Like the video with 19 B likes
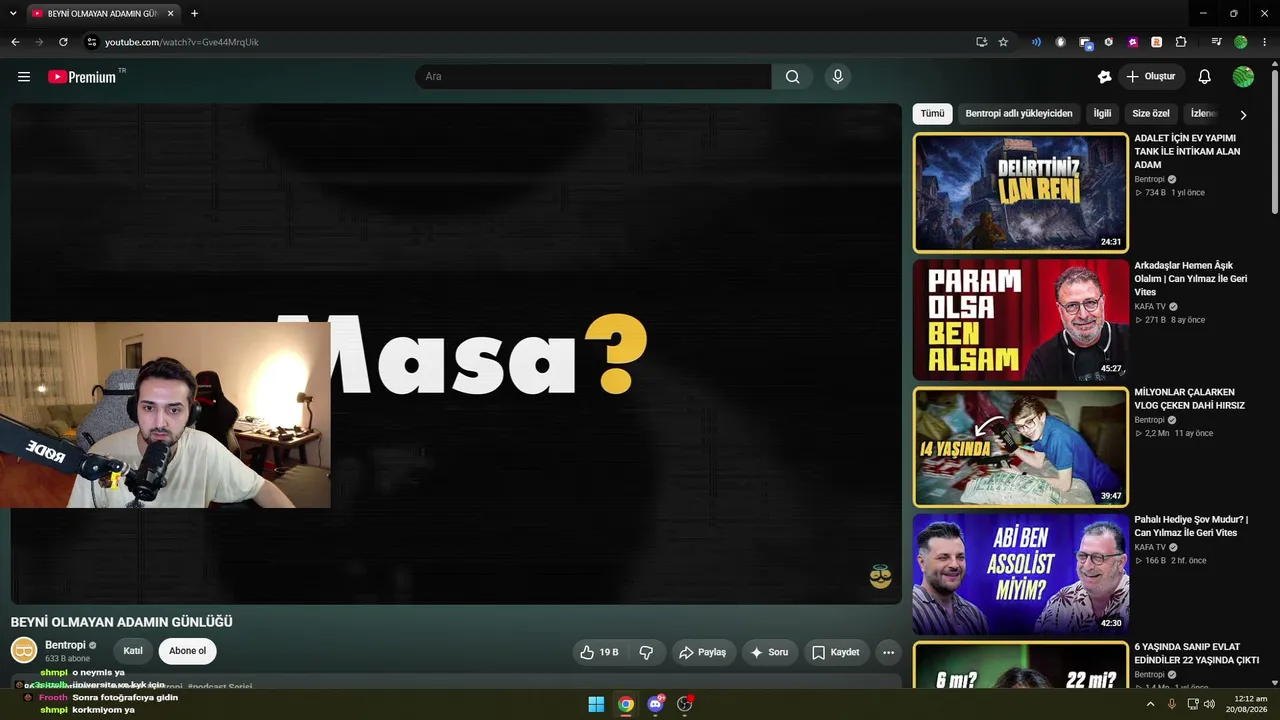The width and height of the screenshot is (1280, 720). point(598,652)
